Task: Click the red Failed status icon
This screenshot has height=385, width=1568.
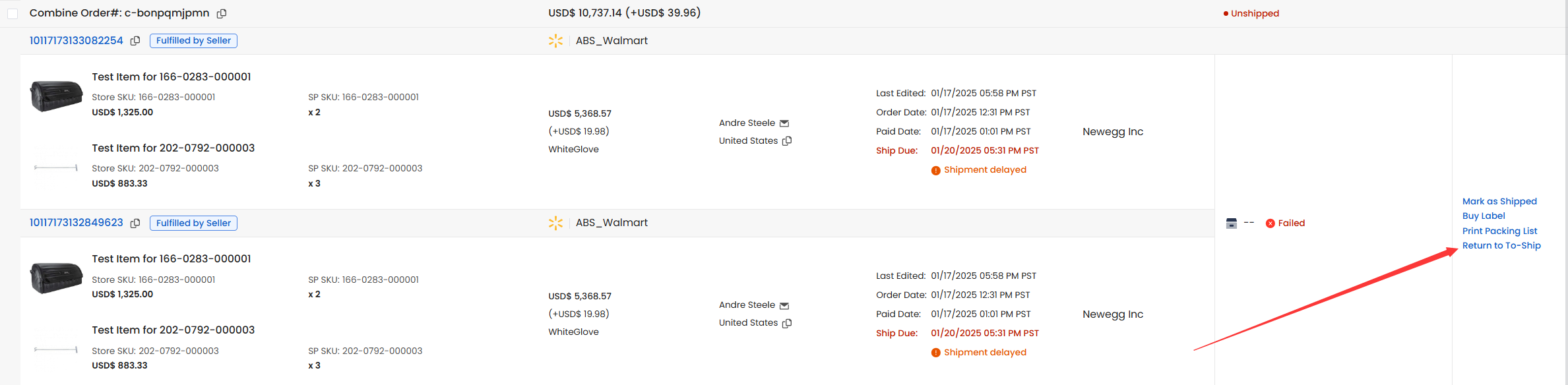Action: click(x=1270, y=223)
